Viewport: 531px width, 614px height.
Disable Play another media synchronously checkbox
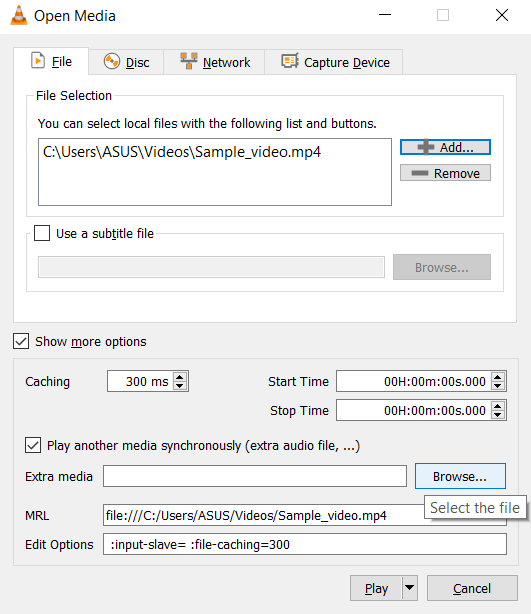pyautogui.click(x=33, y=445)
